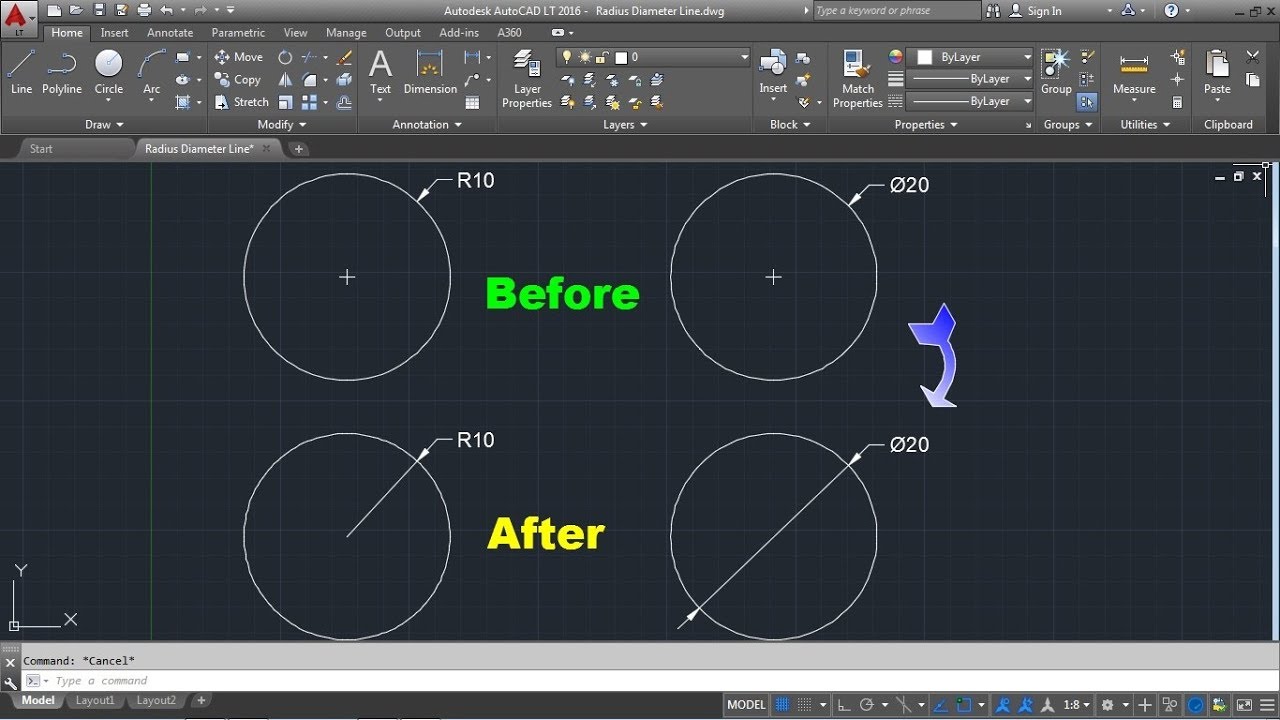Screen dimensions: 1280x720
Task: Expand the Modify panel
Action: click(x=281, y=125)
